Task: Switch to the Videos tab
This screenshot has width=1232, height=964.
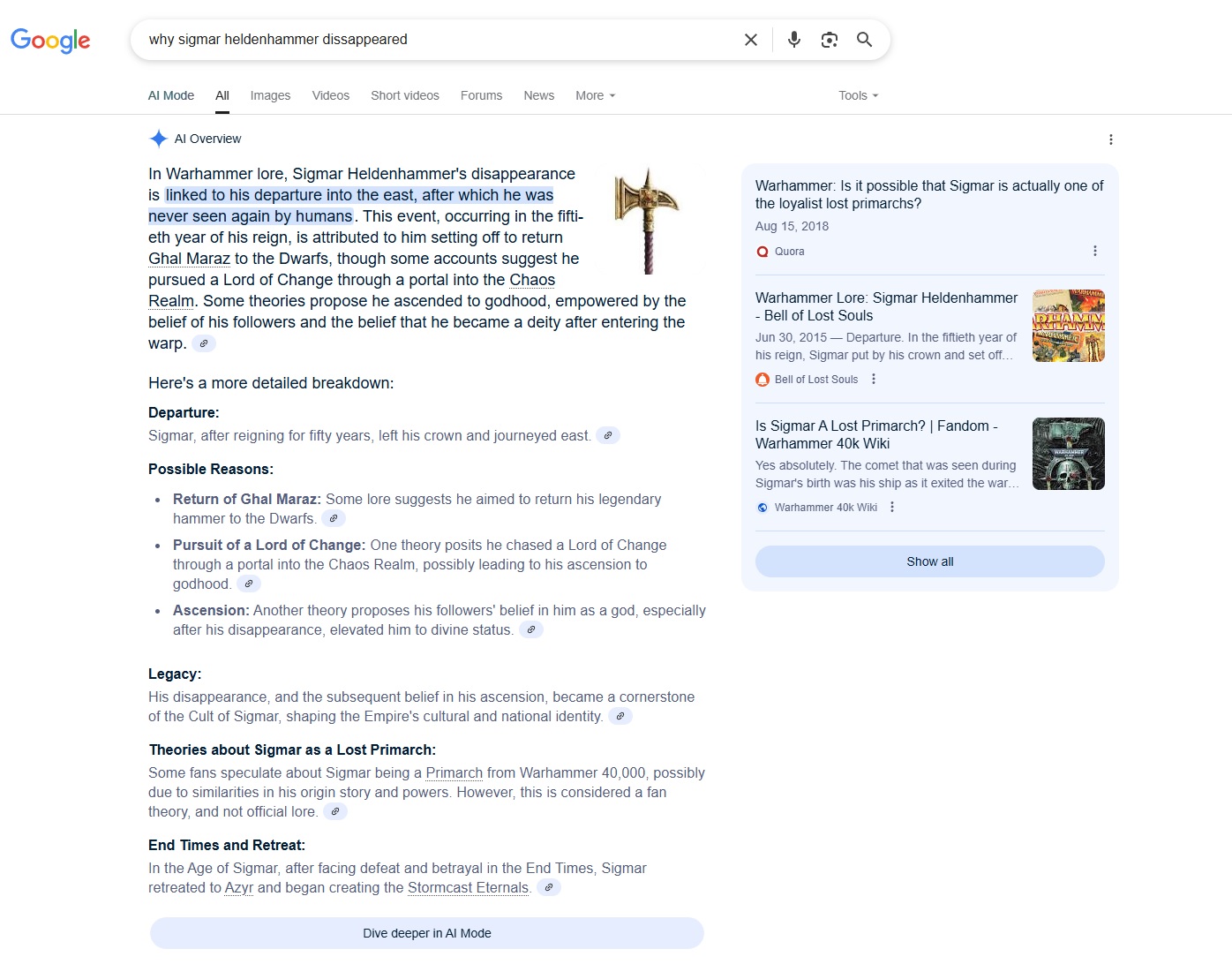Action: tap(331, 95)
